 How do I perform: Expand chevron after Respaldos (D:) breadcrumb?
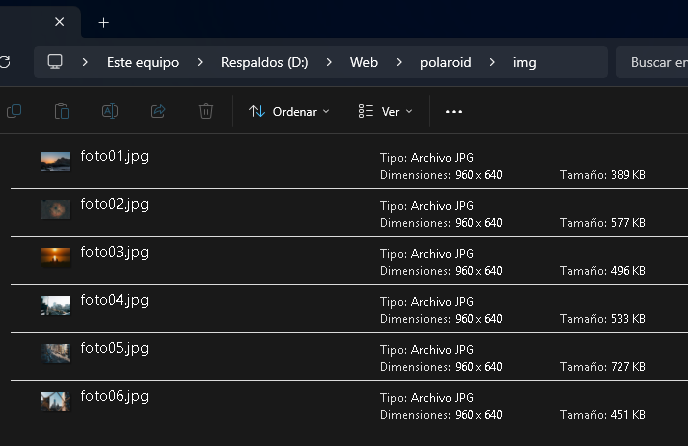[329, 62]
